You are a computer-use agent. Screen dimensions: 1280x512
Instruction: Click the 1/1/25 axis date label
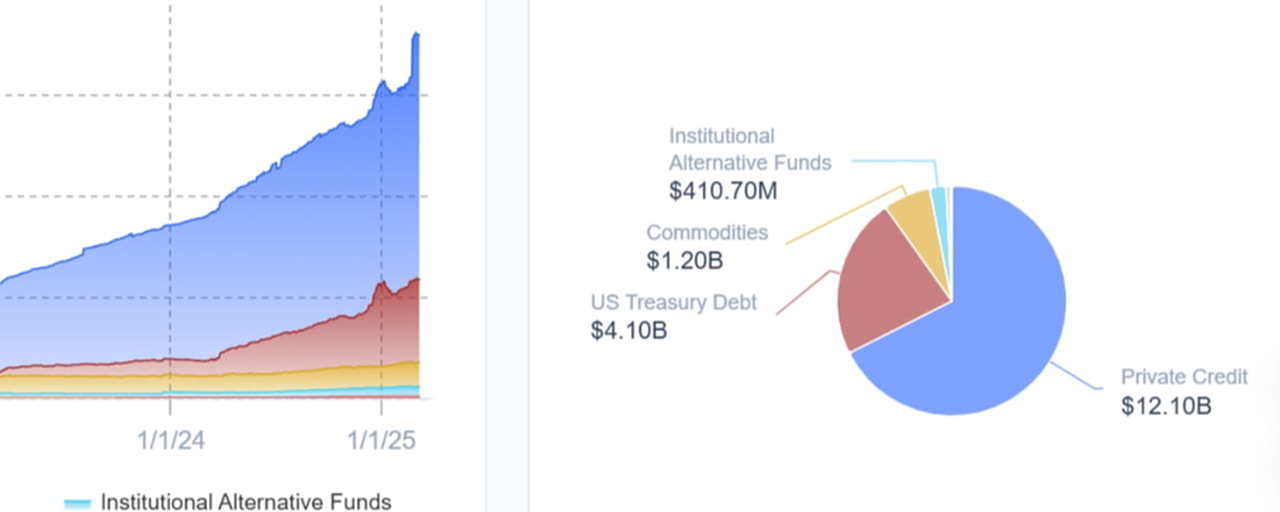tap(382, 440)
